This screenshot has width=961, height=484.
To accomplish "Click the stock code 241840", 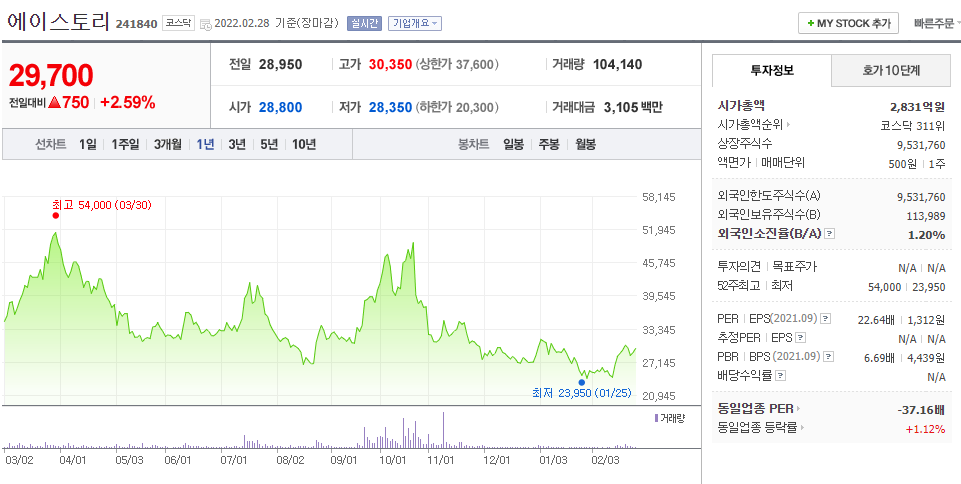I will [135, 25].
